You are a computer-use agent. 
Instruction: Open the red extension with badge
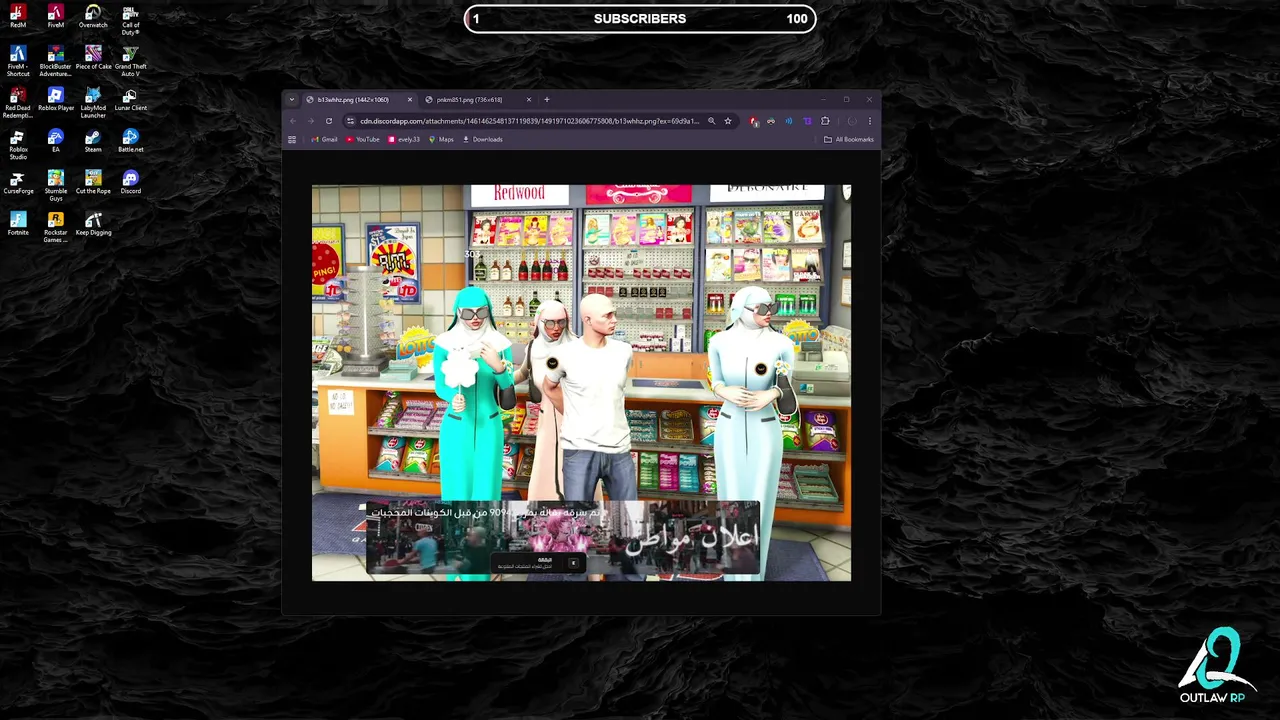tap(754, 121)
